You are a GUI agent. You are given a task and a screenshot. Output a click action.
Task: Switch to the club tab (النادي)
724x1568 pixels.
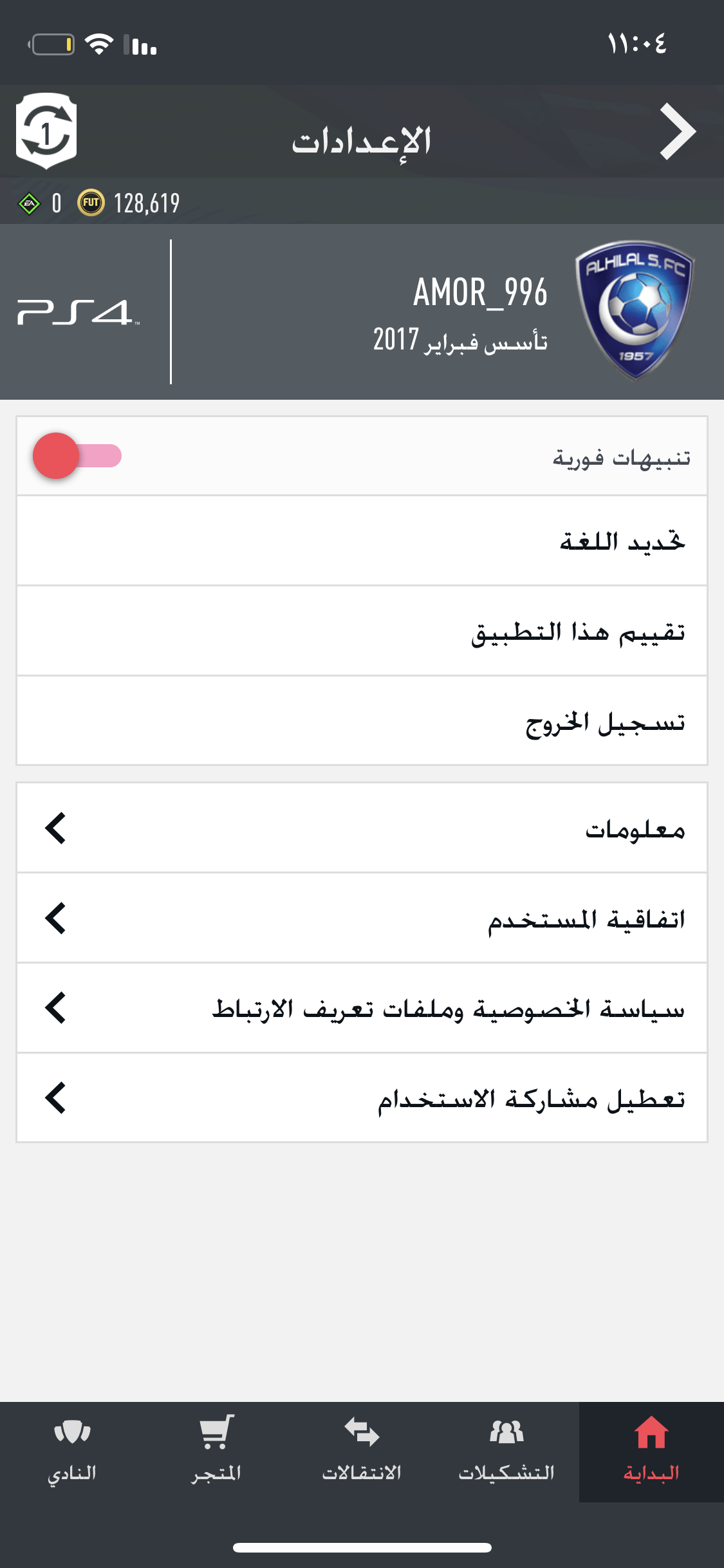72,1452
